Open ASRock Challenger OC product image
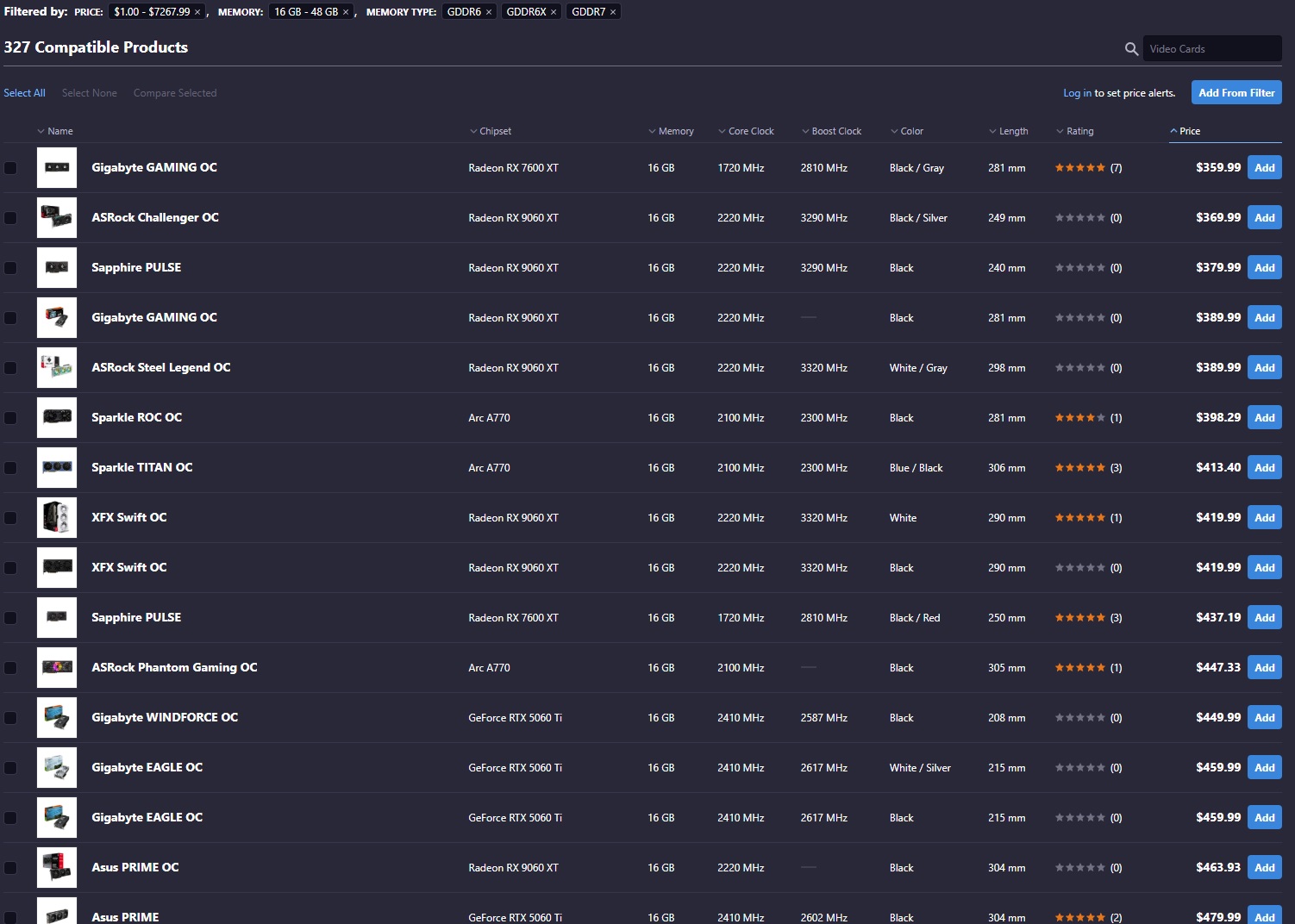 57,218
